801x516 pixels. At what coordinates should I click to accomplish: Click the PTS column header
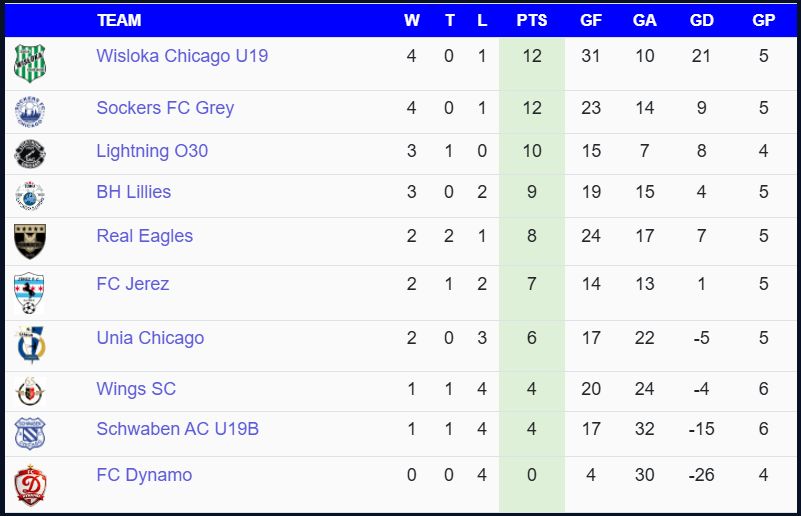(x=532, y=20)
